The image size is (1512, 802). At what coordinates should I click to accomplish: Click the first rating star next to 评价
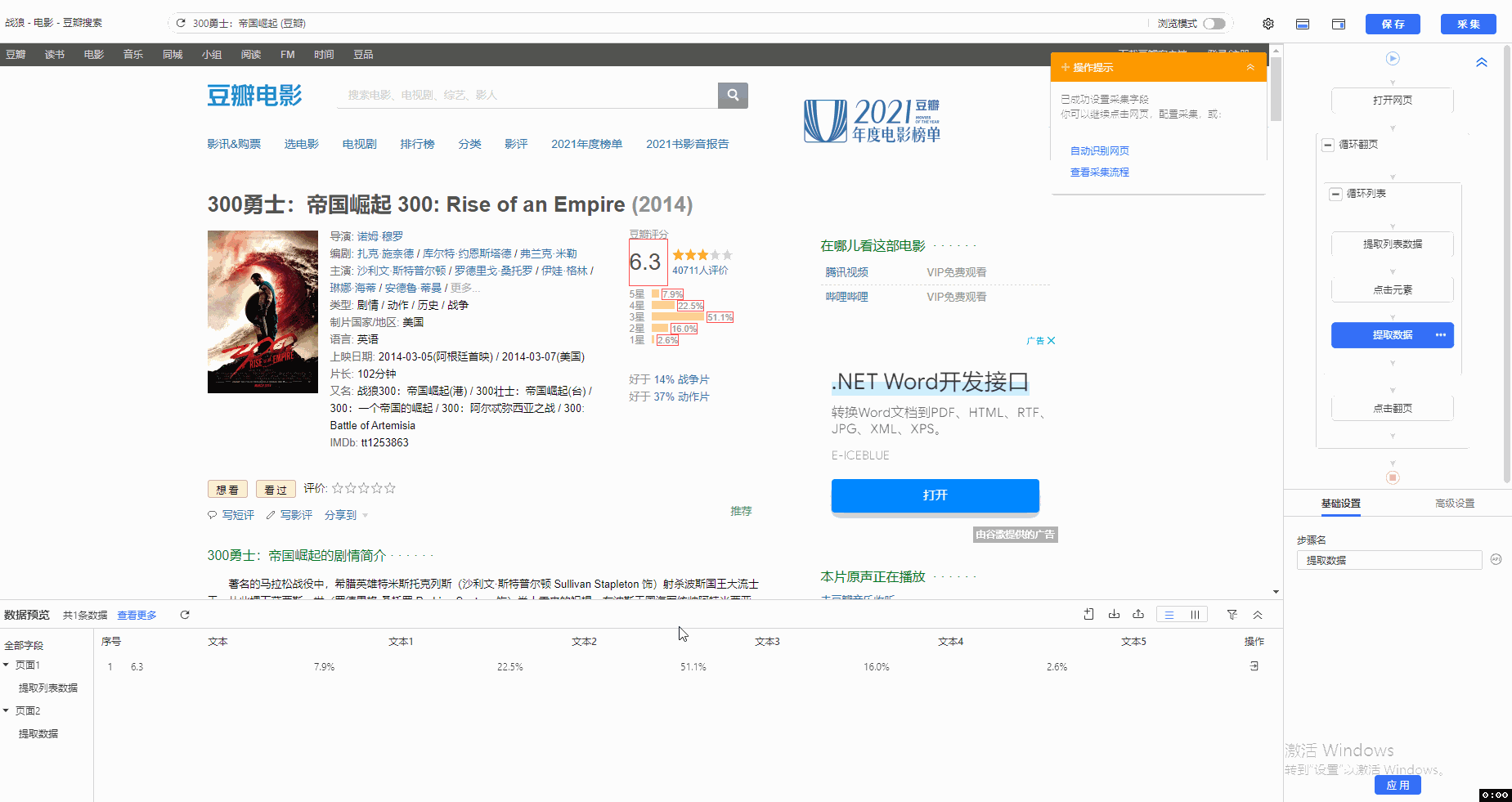click(338, 488)
